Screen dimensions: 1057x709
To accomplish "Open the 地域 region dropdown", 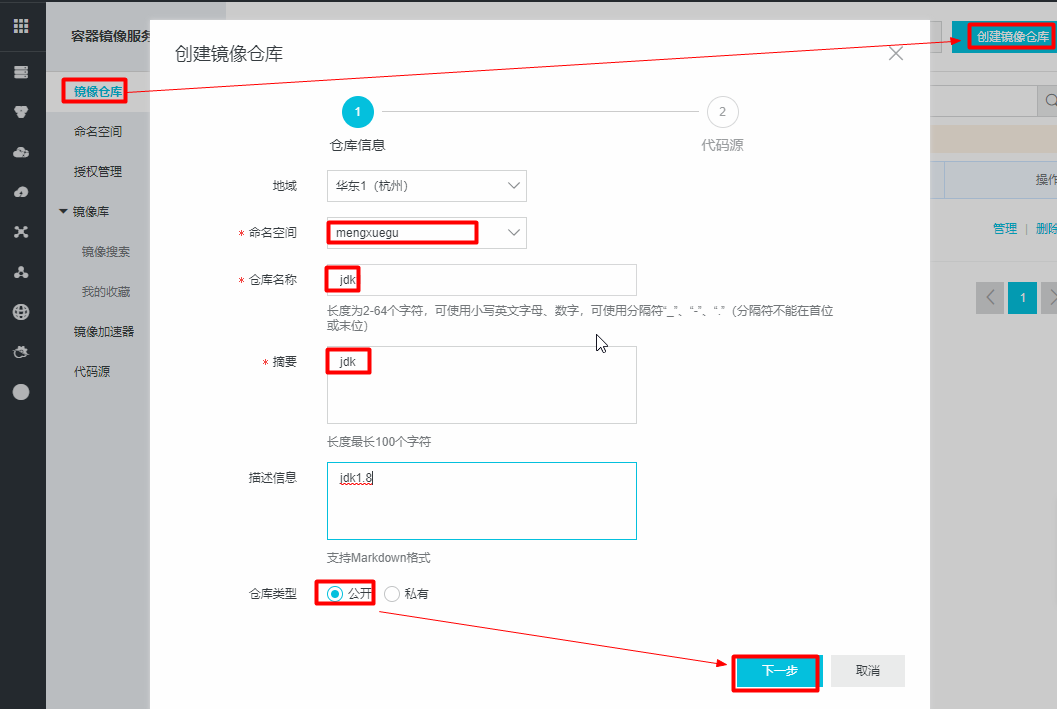I will [x=427, y=186].
